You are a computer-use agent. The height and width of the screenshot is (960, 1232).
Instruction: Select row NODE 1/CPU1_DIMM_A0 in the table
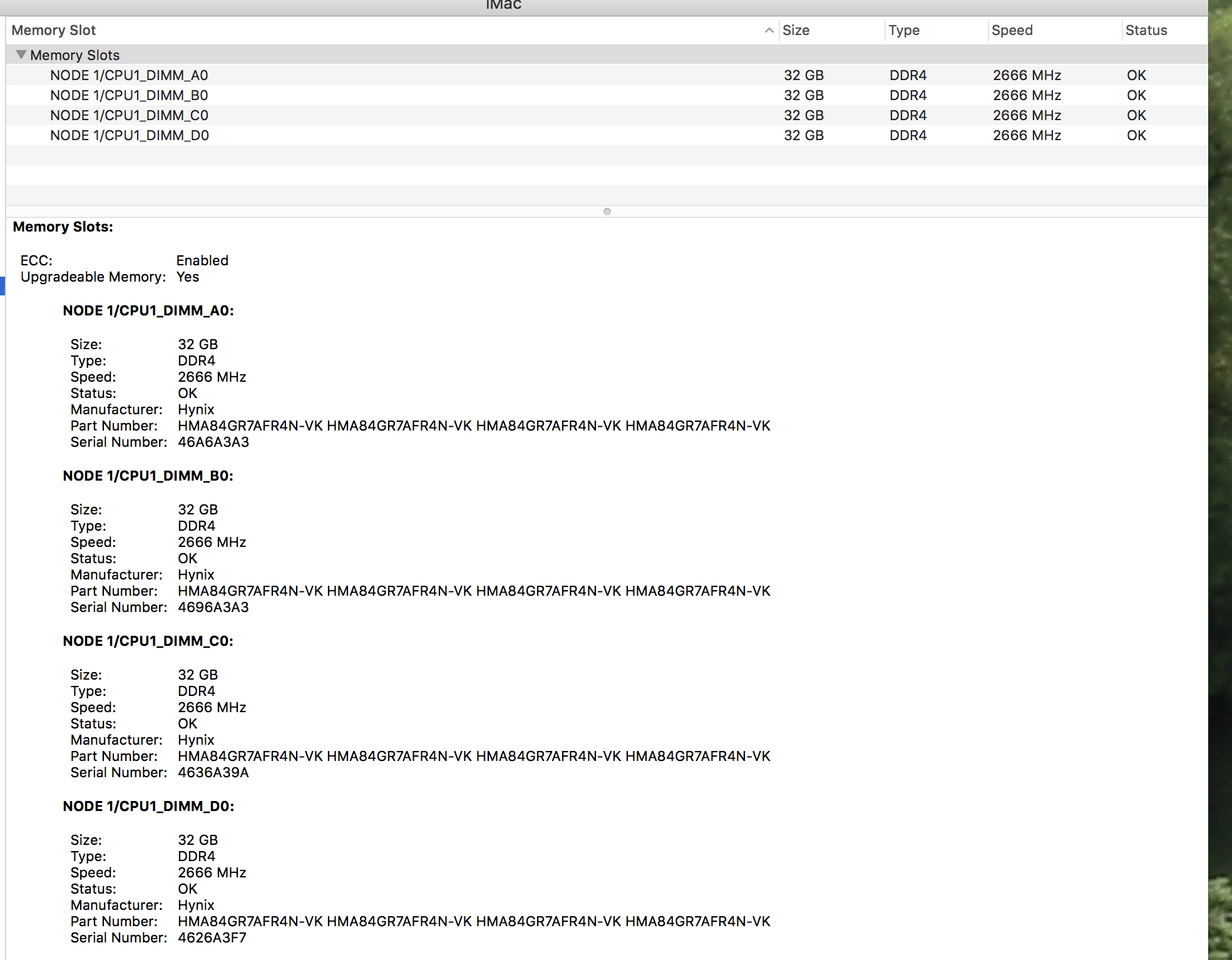pyautogui.click(x=607, y=75)
